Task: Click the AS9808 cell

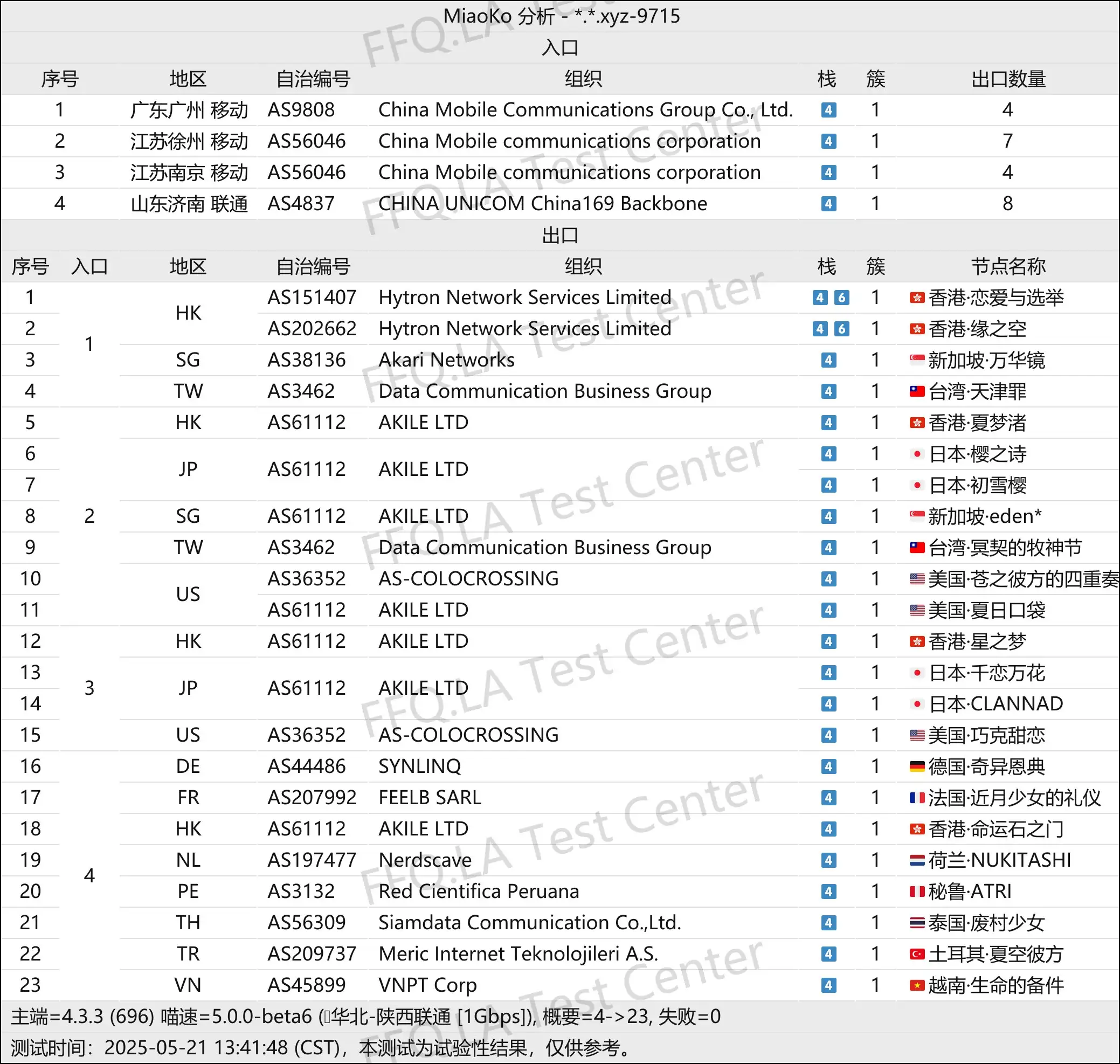Action: coord(301,110)
